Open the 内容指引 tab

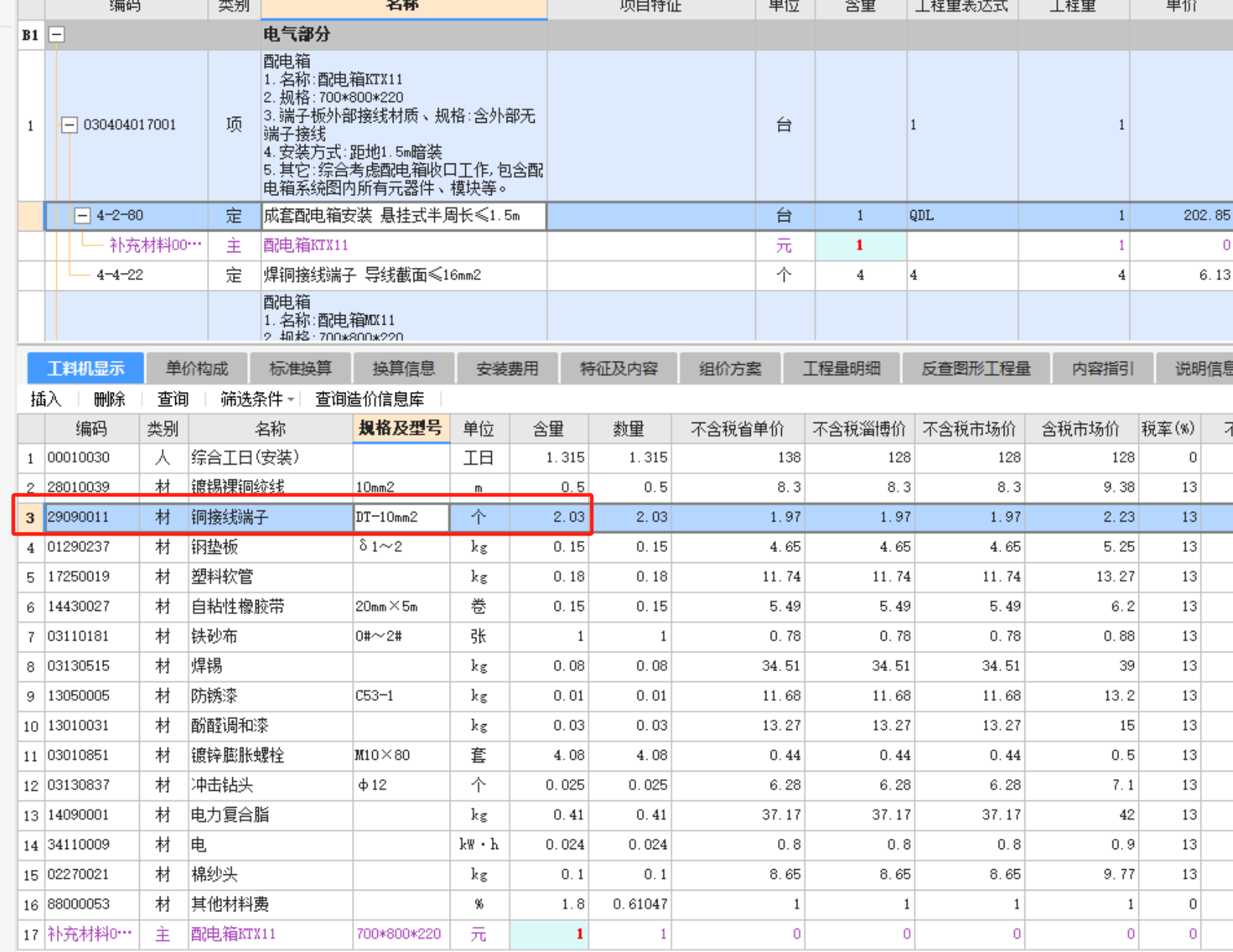point(1102,368)
